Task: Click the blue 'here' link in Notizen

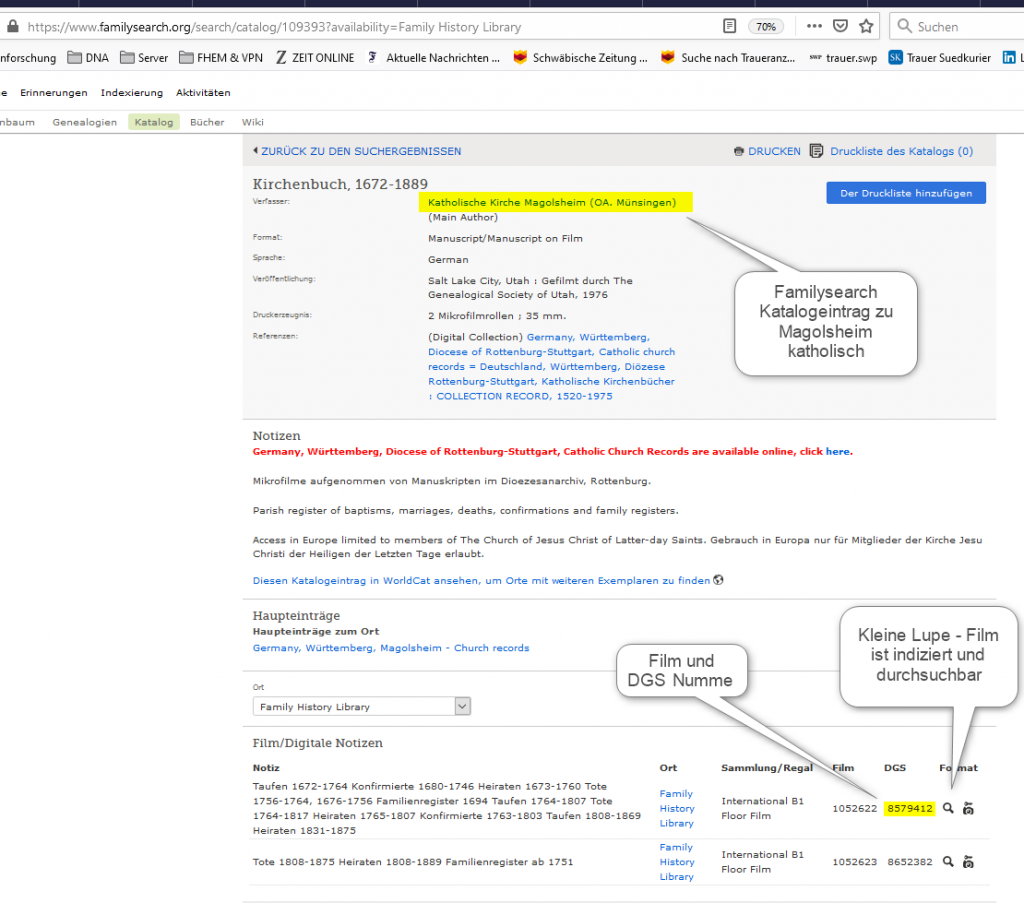Action: pos(838,451)
